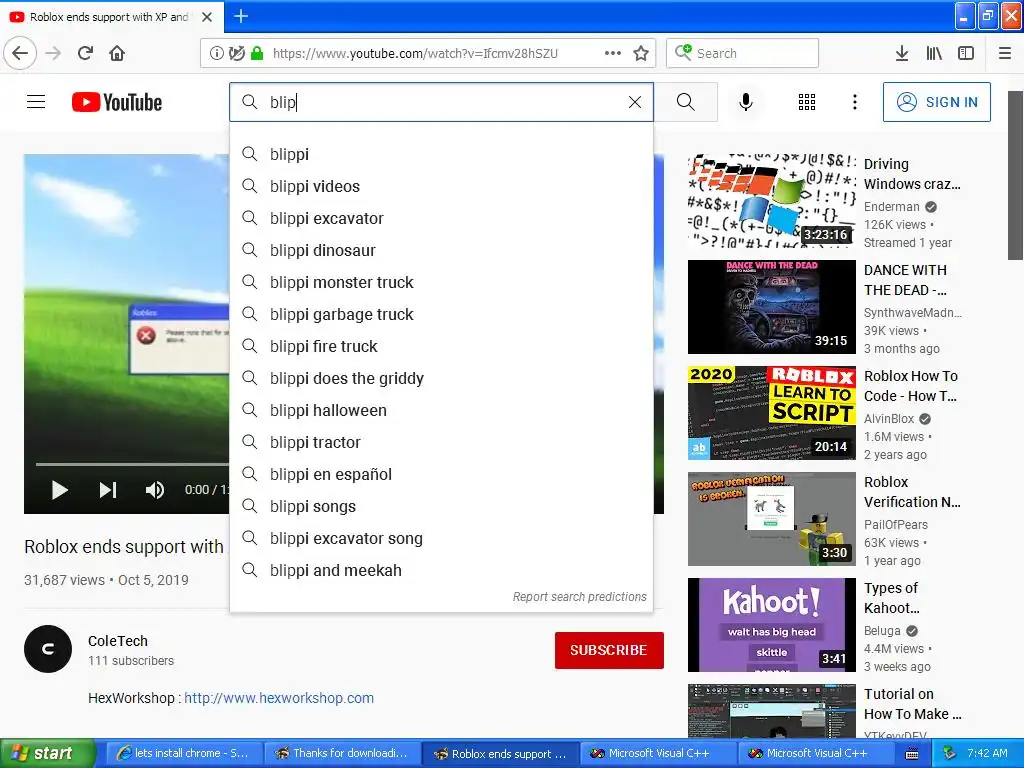Go back using Firefox back arrow
This screenshot has width=1024, height=768.
click(x=20, y=53)
